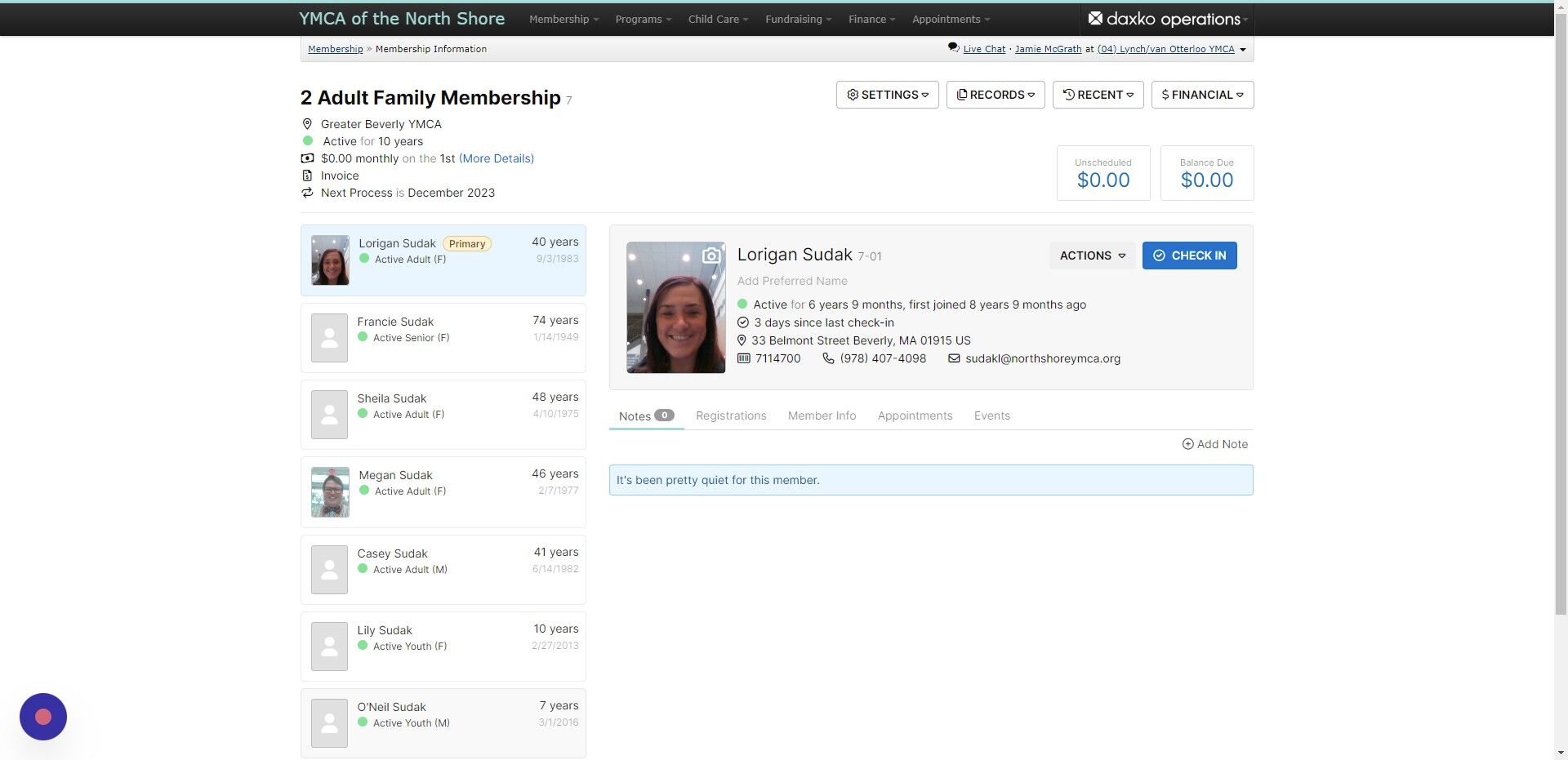
Task: Click the green active status dot for the membership
Action: point(308,141)
